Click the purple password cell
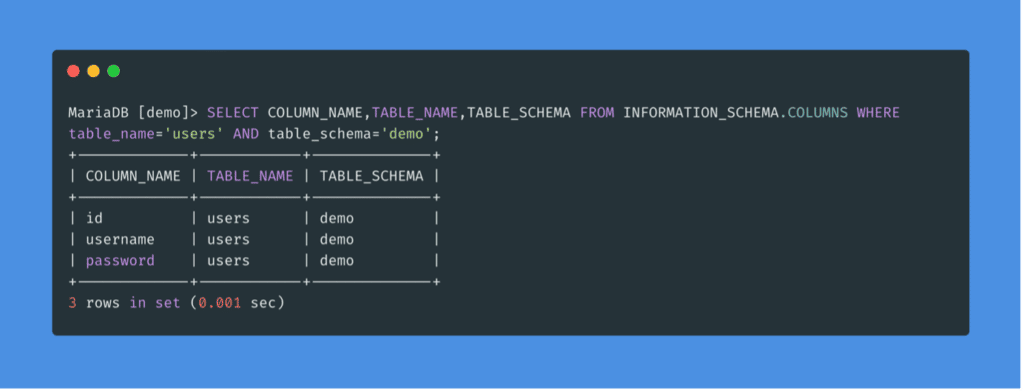The height and width of the screenshot is (391, 1024). point(120,261)
